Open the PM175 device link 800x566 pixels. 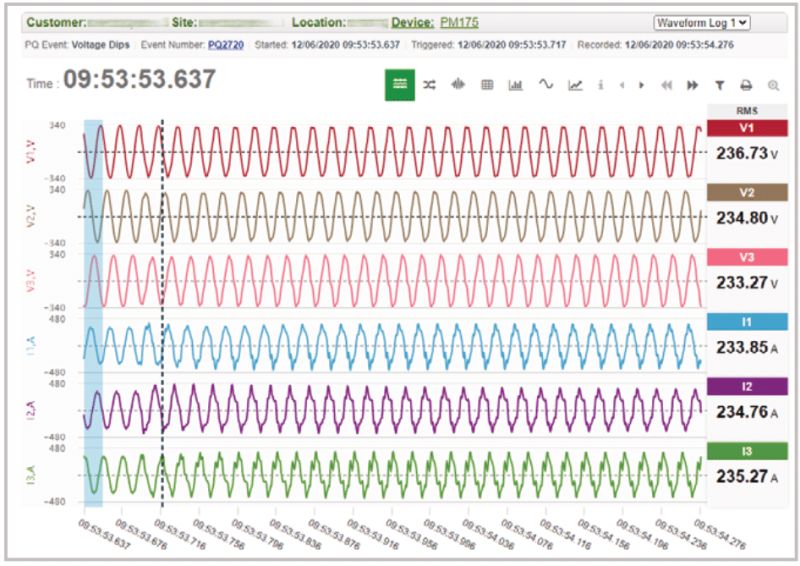[459, 22]
